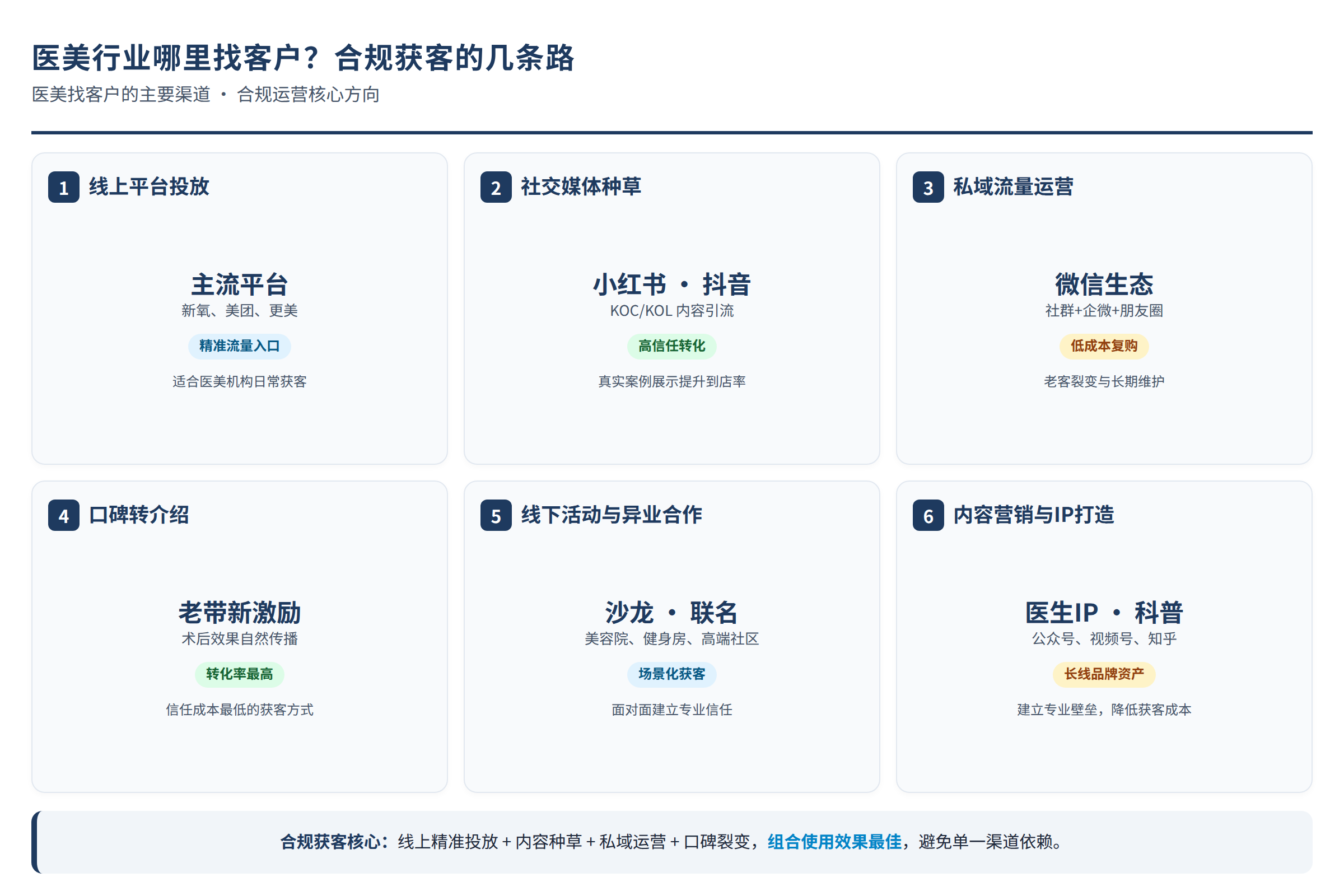The image size is (1344, 896).
Task: Click the description 建立专业壁垒，降低获客成本
Action: pyautogui.click(x=1104, y=710)
